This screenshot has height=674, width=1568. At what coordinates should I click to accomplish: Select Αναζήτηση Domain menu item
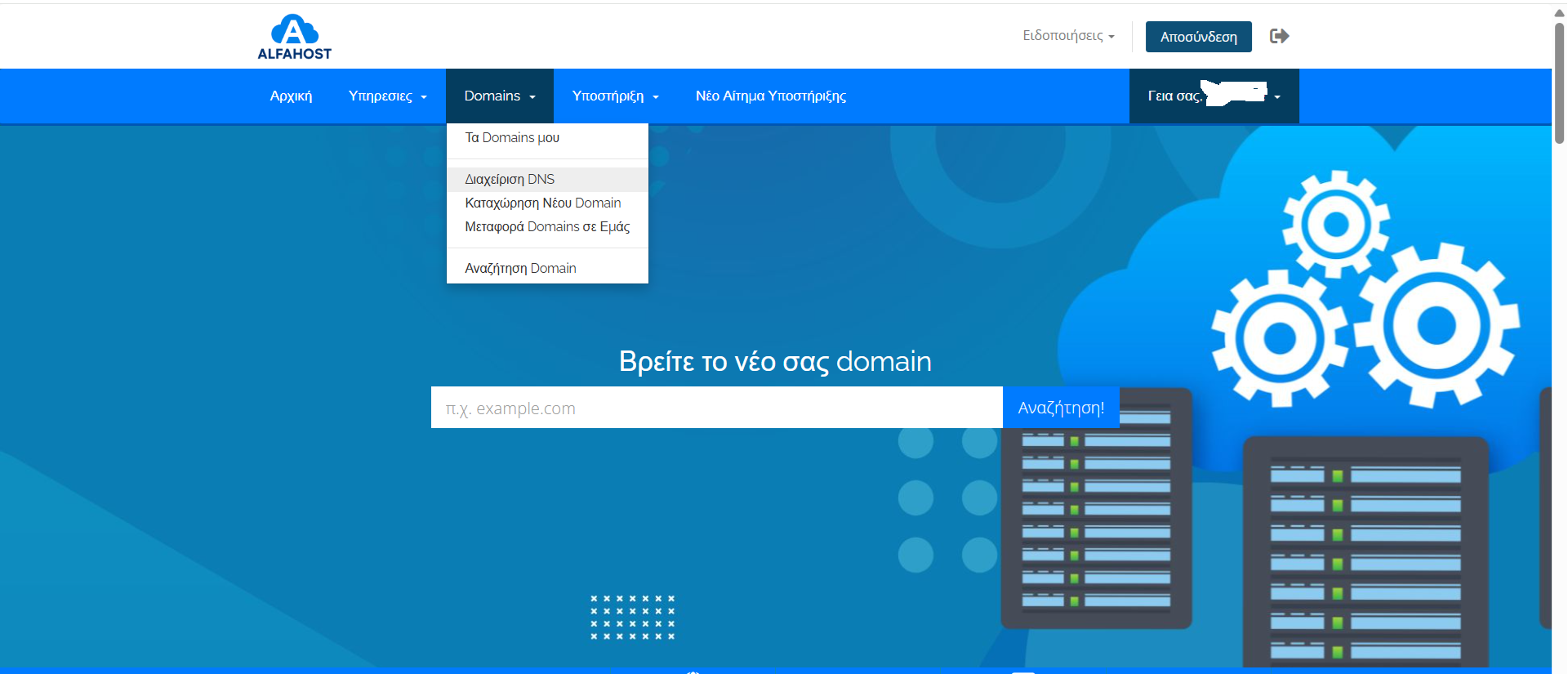(x=520, y=269)
